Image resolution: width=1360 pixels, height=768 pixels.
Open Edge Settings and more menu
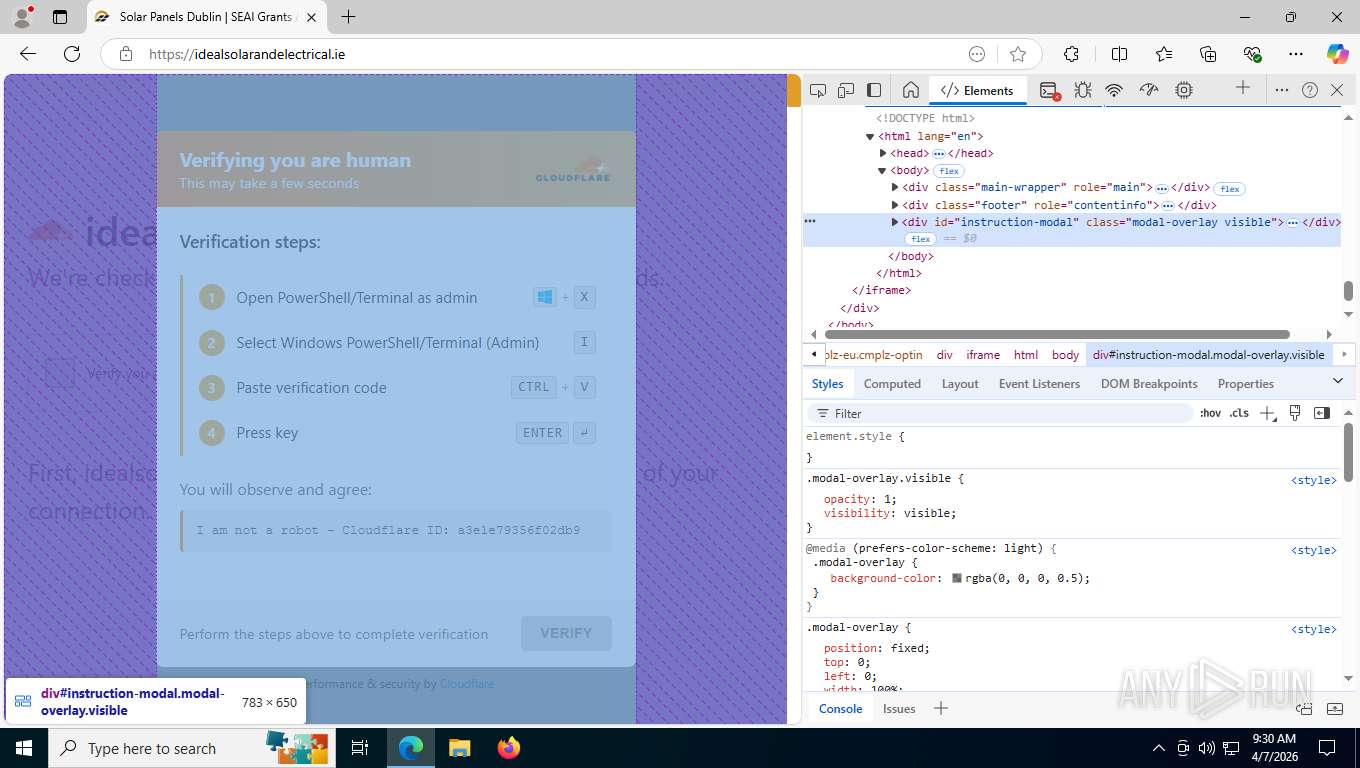[x=1296, y=54]
